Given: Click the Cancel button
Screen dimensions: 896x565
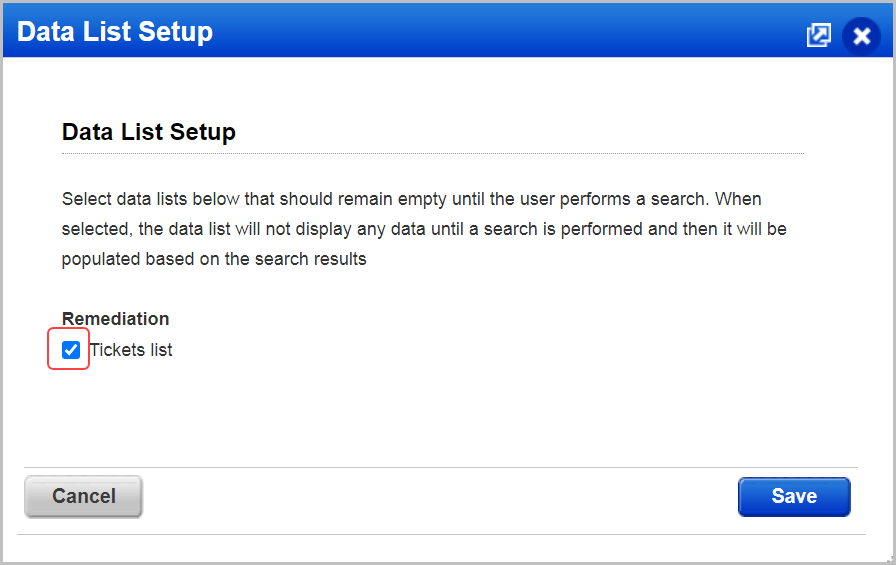Looking at the screenshot, I should (83, 496).
